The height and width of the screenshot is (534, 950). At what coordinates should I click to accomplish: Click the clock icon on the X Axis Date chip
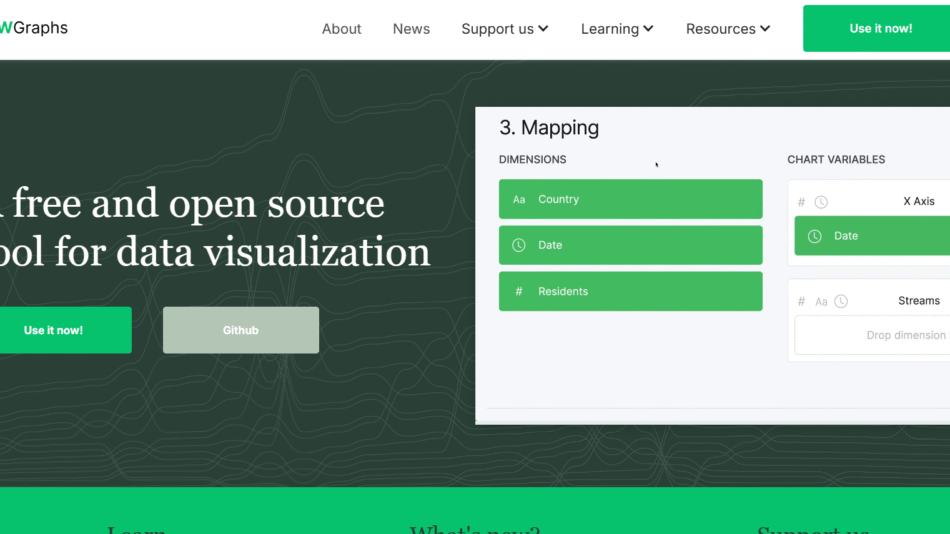coord(815,236)
